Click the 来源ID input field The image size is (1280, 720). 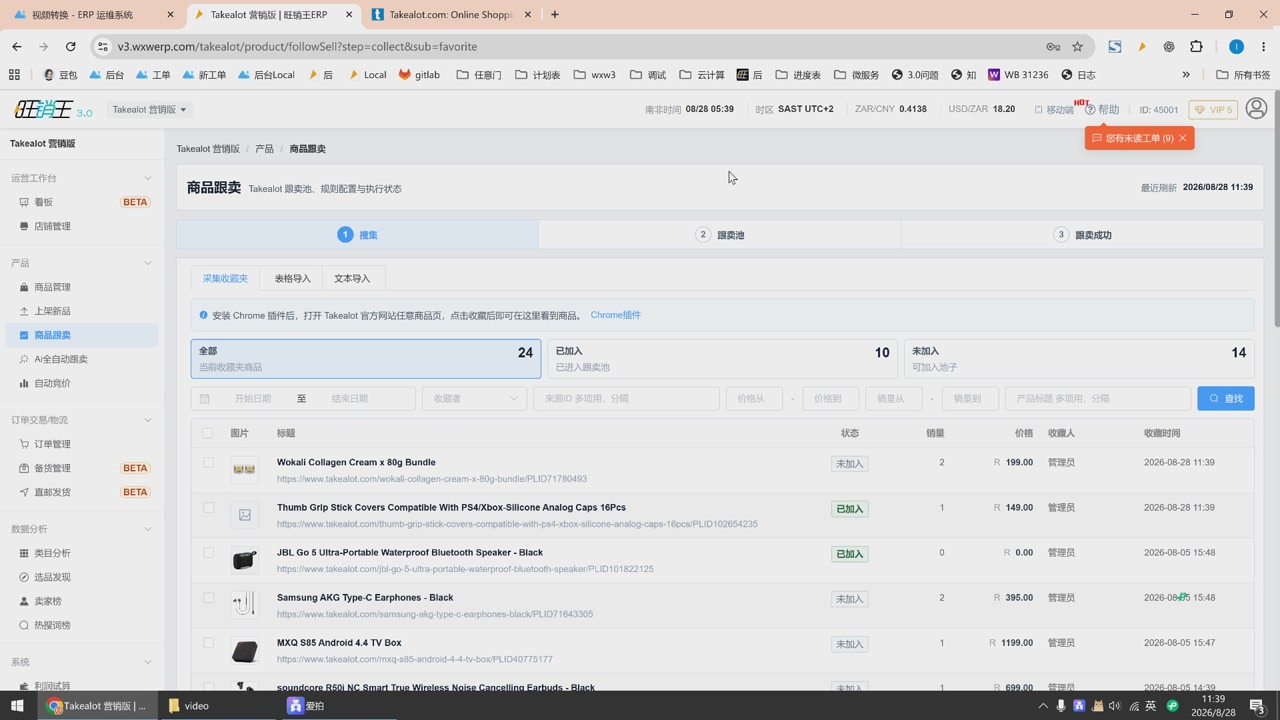click(x=626, y=398)
